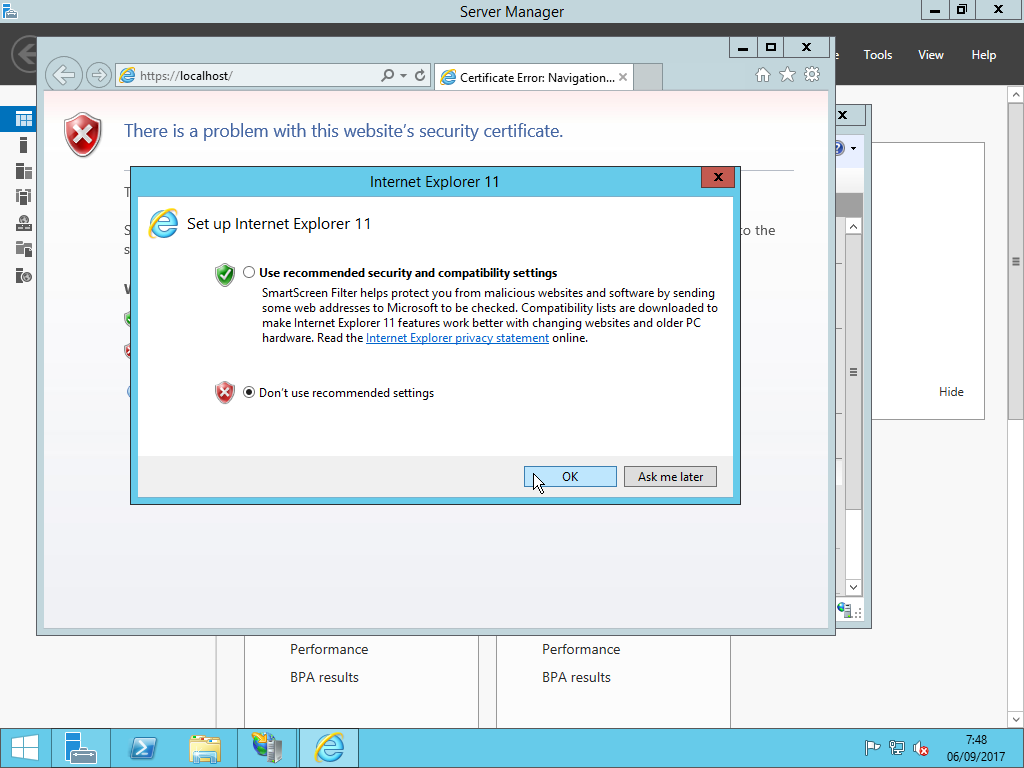Image resolution: width=1024 pixels, height=768 pixels.
Task: Open the File and Storage Services sidebar icon
Action: (24, 249)
